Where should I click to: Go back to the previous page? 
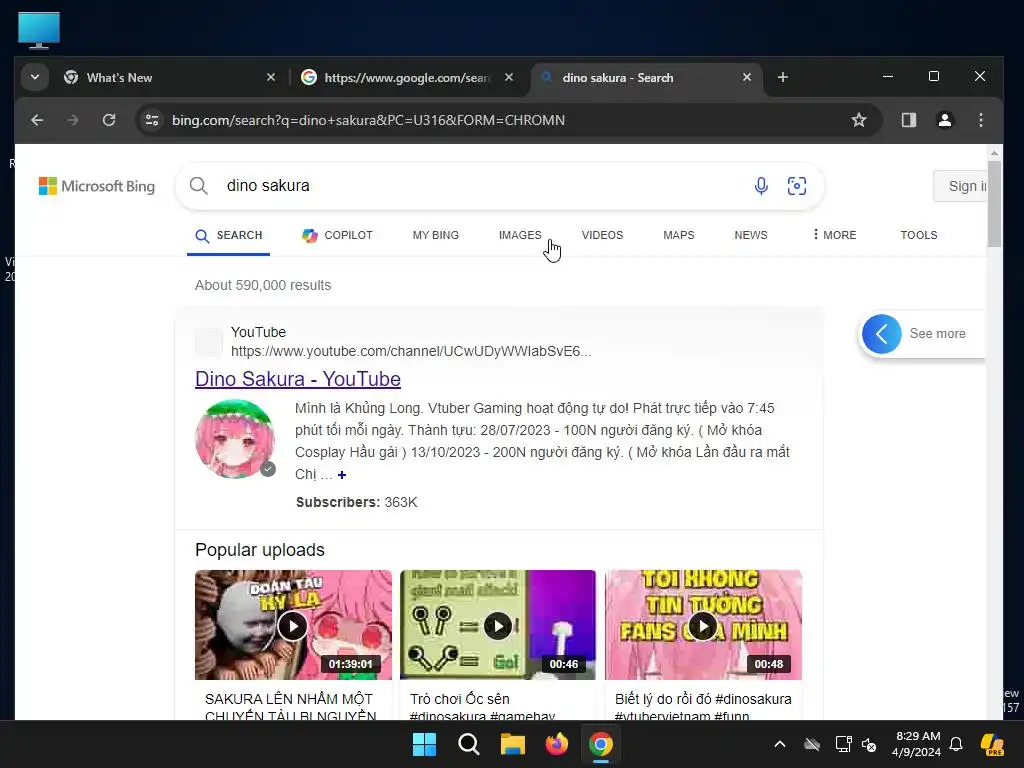37,120
